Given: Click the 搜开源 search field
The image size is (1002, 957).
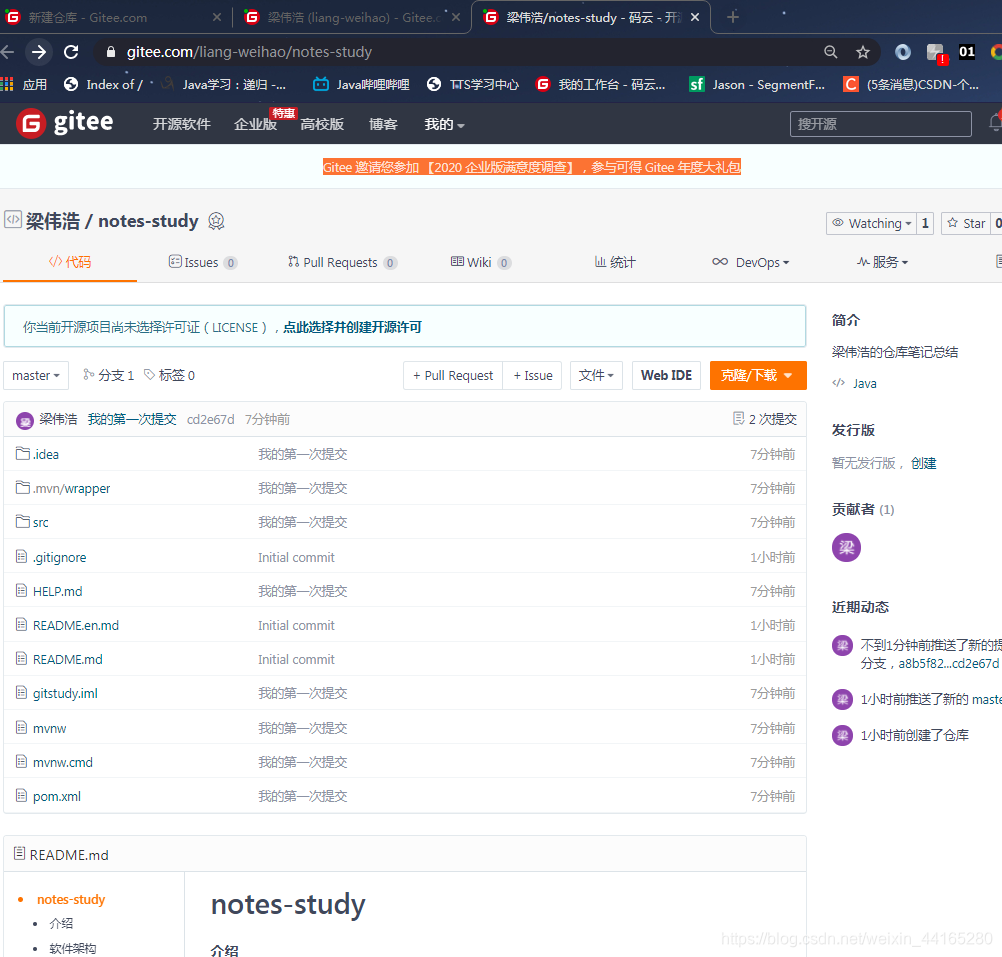Looking at the screenshot, I should 880,123.
